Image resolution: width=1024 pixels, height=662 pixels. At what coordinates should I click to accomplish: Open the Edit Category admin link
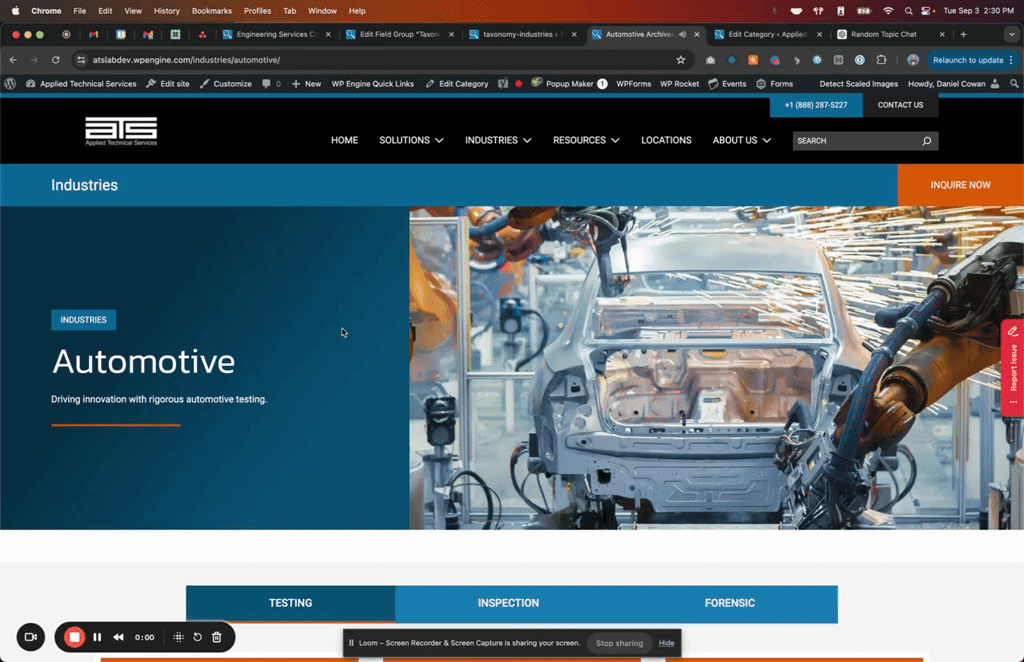click(456, 84)
